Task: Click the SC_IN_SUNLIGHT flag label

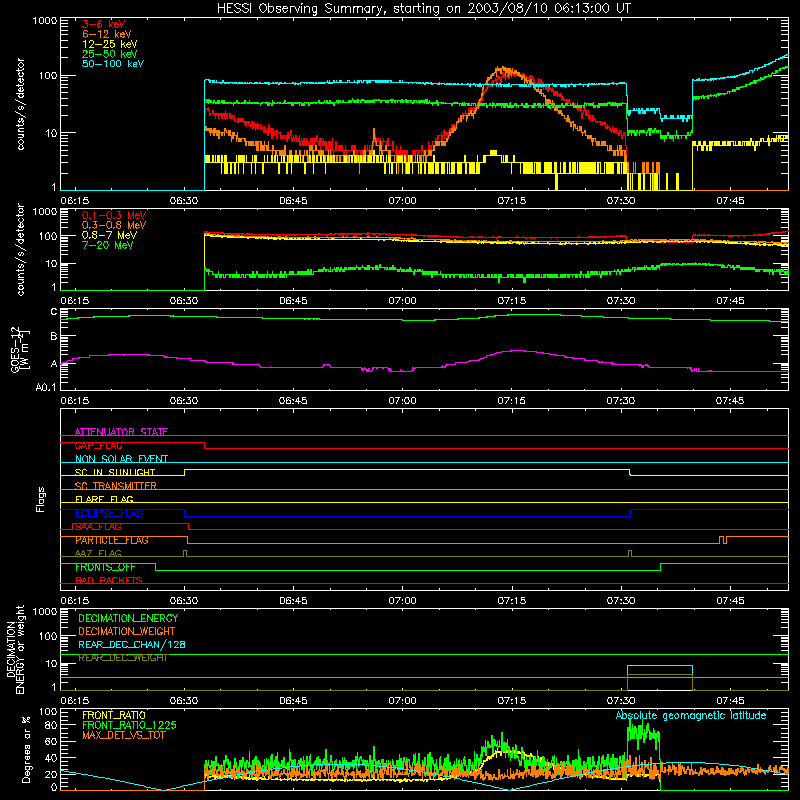Action: 115,472
